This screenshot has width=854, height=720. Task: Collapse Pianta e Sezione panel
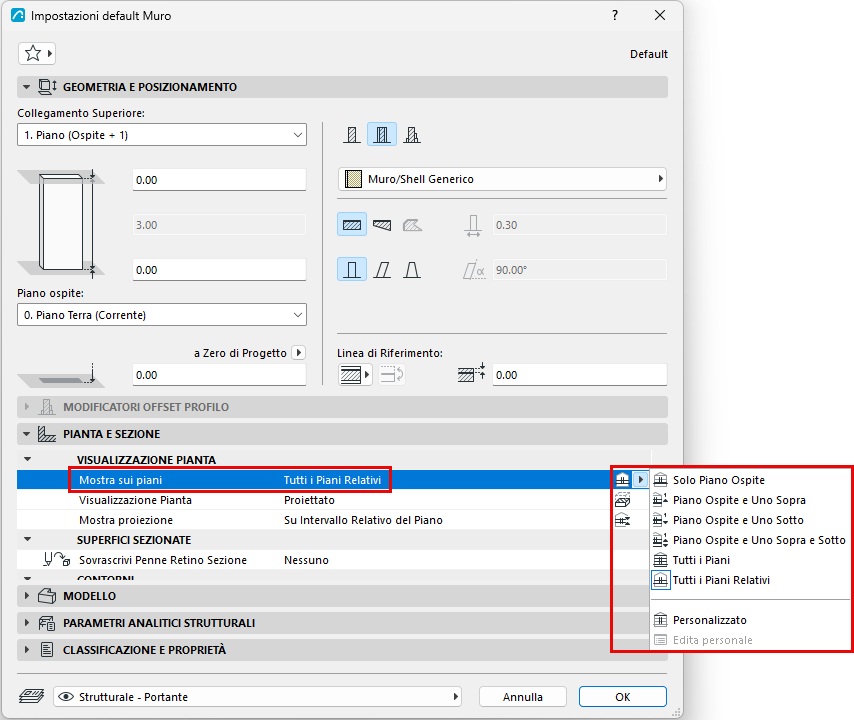tap(26, 434)
